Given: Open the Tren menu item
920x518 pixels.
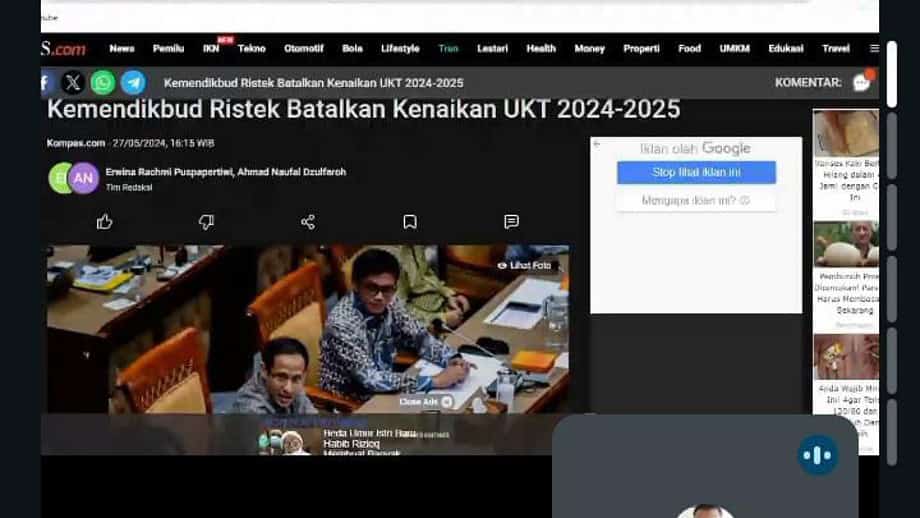Looking at the screenshot, I should 448,49.
